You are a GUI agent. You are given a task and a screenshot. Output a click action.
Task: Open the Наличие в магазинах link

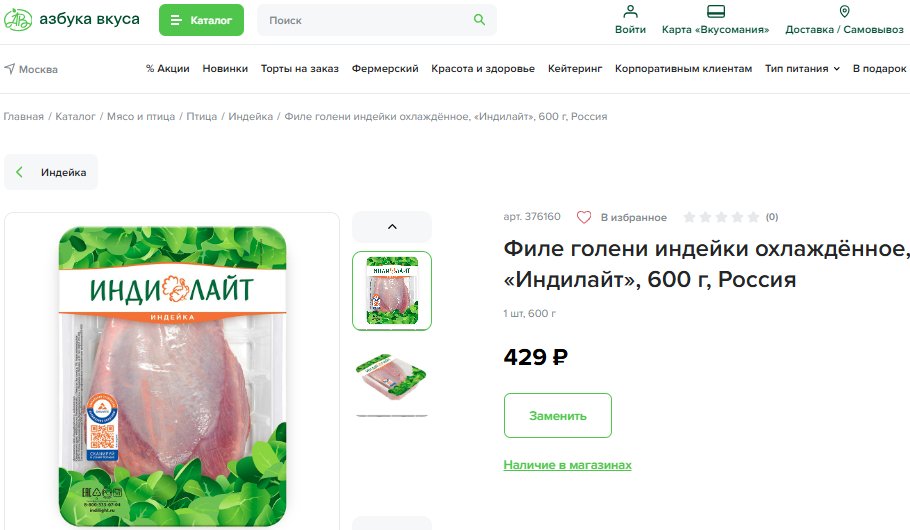(567, 465)
